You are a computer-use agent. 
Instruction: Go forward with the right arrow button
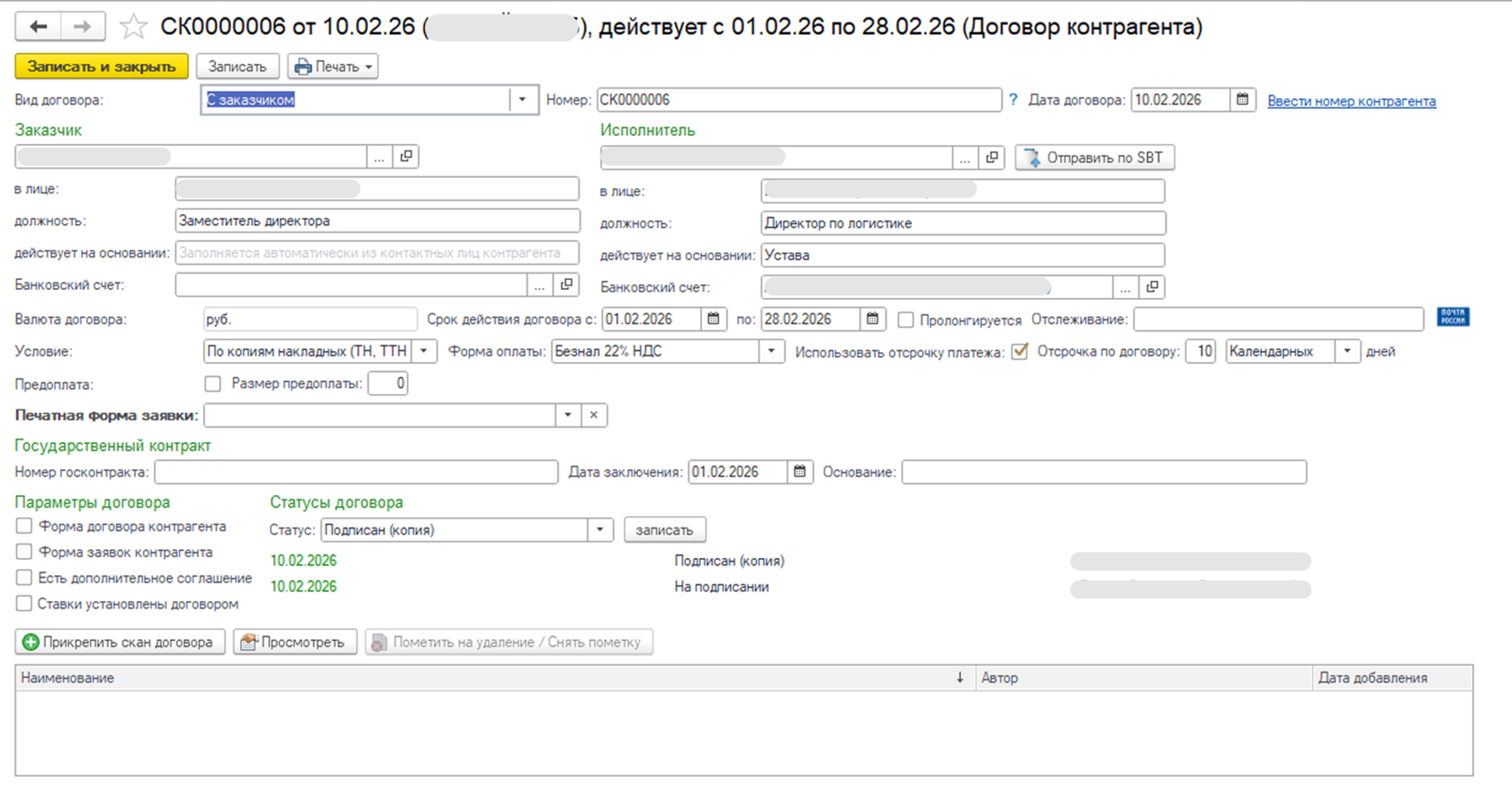(x=83, y=26)
